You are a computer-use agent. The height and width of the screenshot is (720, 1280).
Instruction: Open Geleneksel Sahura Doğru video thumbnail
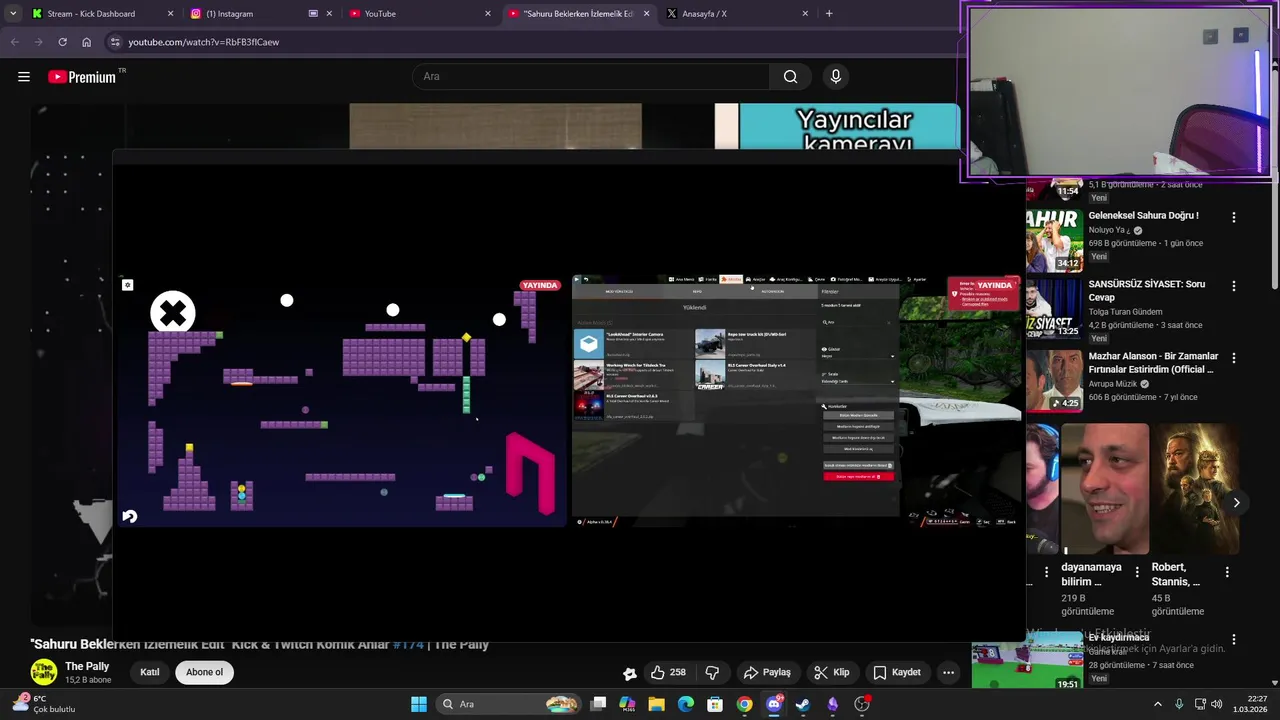[x=1054, y=239]
